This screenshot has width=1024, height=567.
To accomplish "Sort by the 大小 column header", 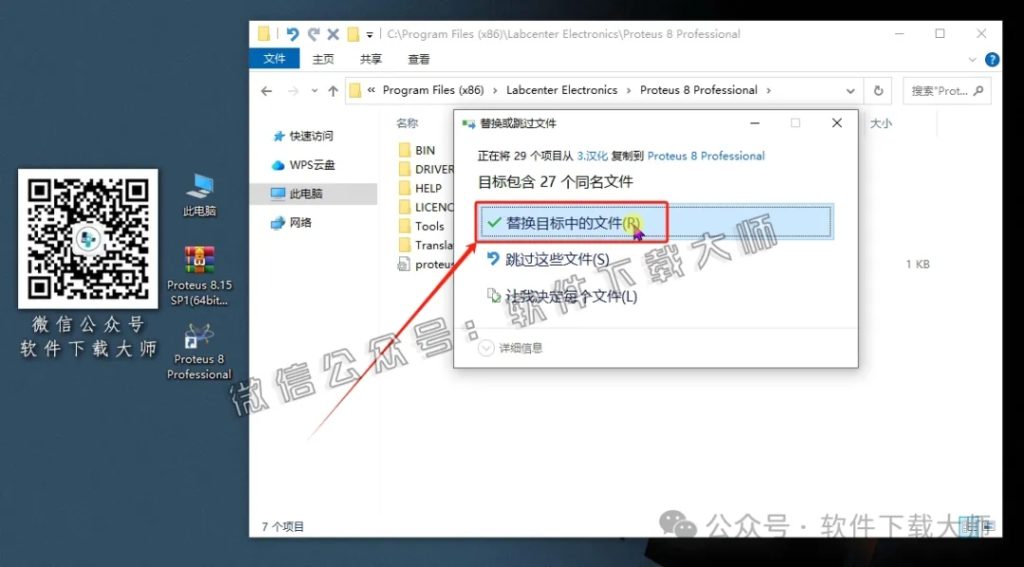I will tap(880, 123).
